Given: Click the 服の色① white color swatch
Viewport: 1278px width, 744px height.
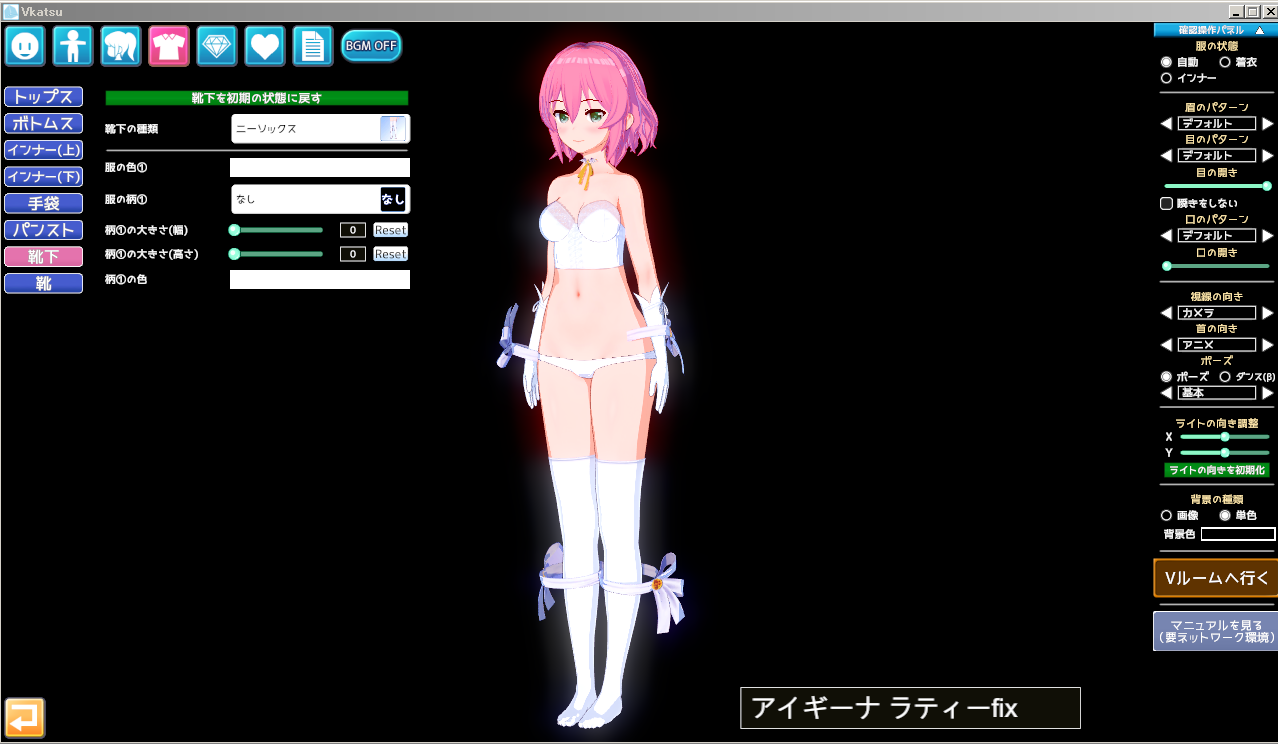Looking at the screenshot, I should (x=320, y=168).
